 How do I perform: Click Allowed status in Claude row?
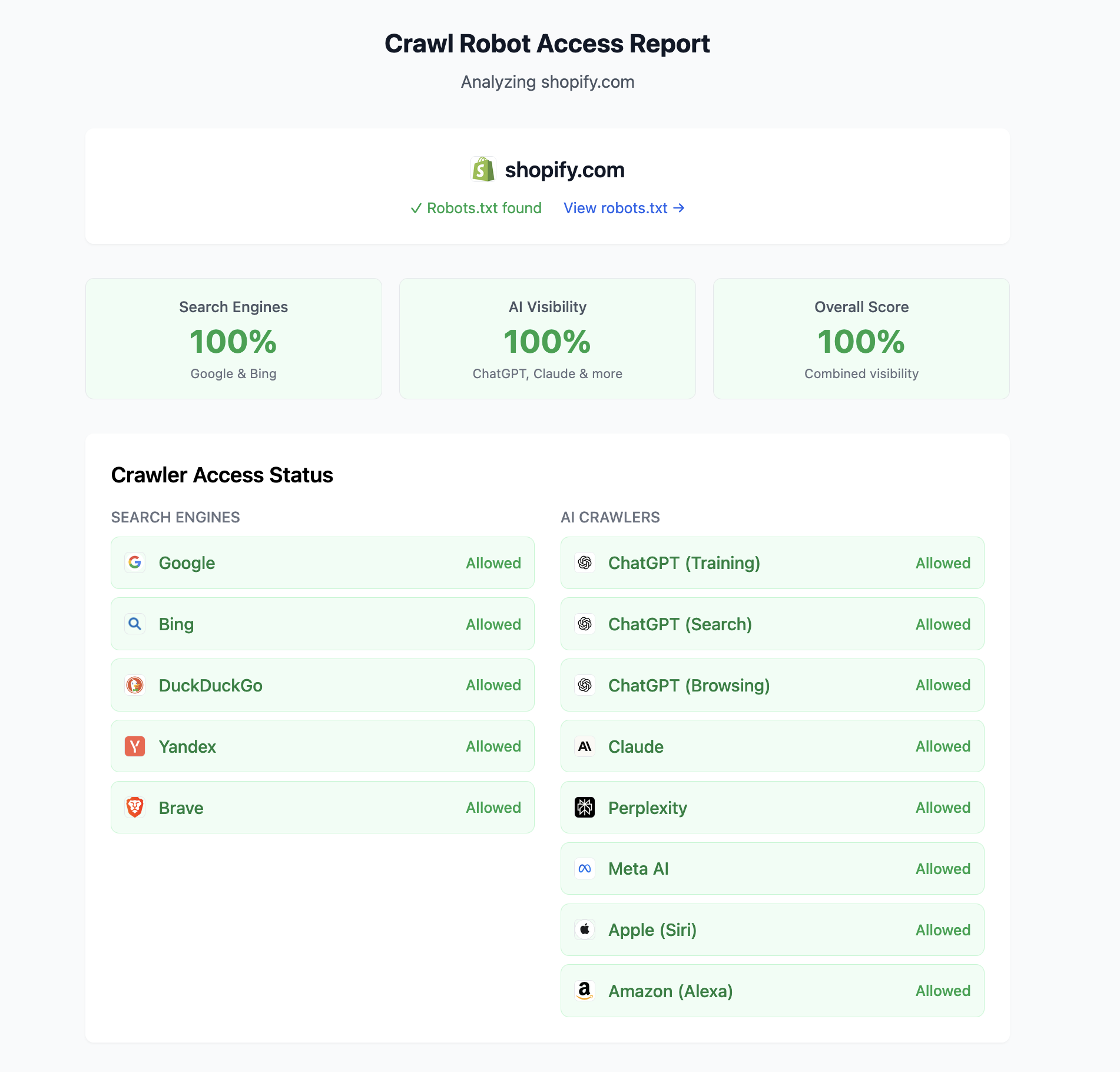click(943, 746)
